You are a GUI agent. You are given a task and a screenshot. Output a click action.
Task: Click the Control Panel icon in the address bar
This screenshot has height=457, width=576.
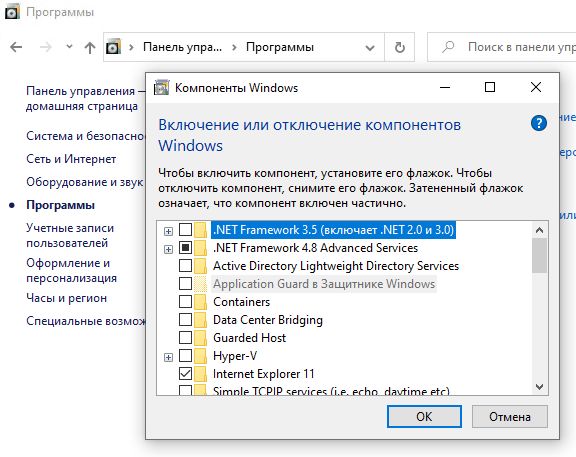pos(113,47)
